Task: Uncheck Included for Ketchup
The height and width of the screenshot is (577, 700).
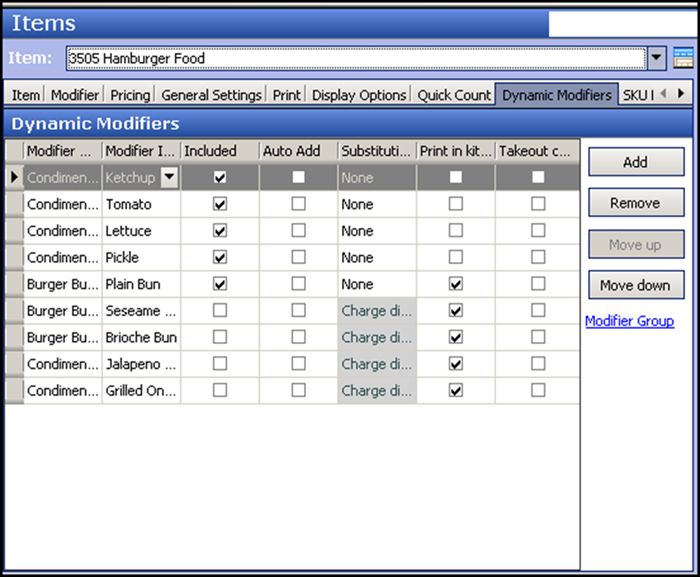Action: 220,177
